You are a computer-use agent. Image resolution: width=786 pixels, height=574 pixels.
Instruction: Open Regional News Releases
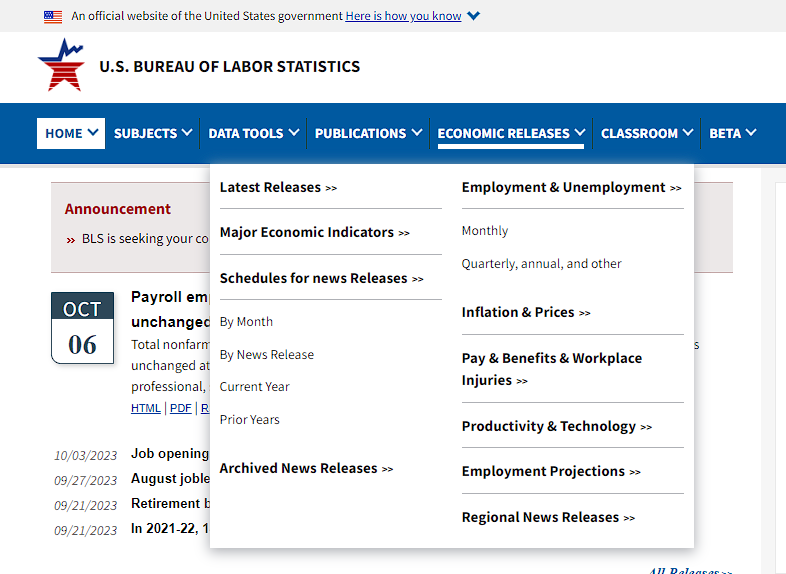548,517
